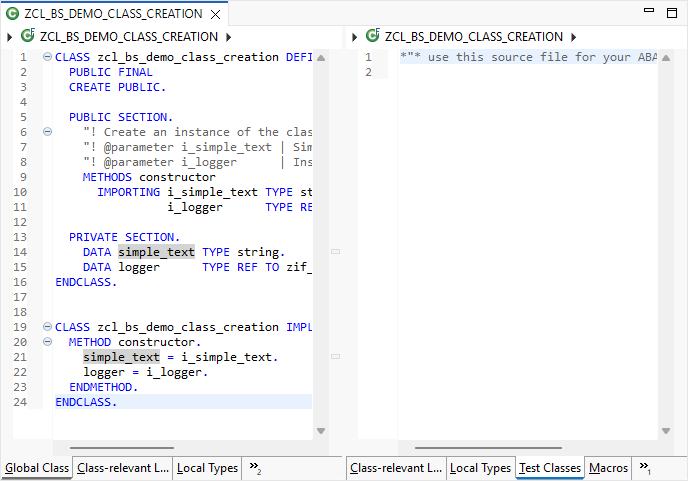This screenshot has height=481, width=688.
Task: Click the ZCL_BS_DEMO_CLASS_CREATION name in right breadcrumb
Action: (473, 37)
